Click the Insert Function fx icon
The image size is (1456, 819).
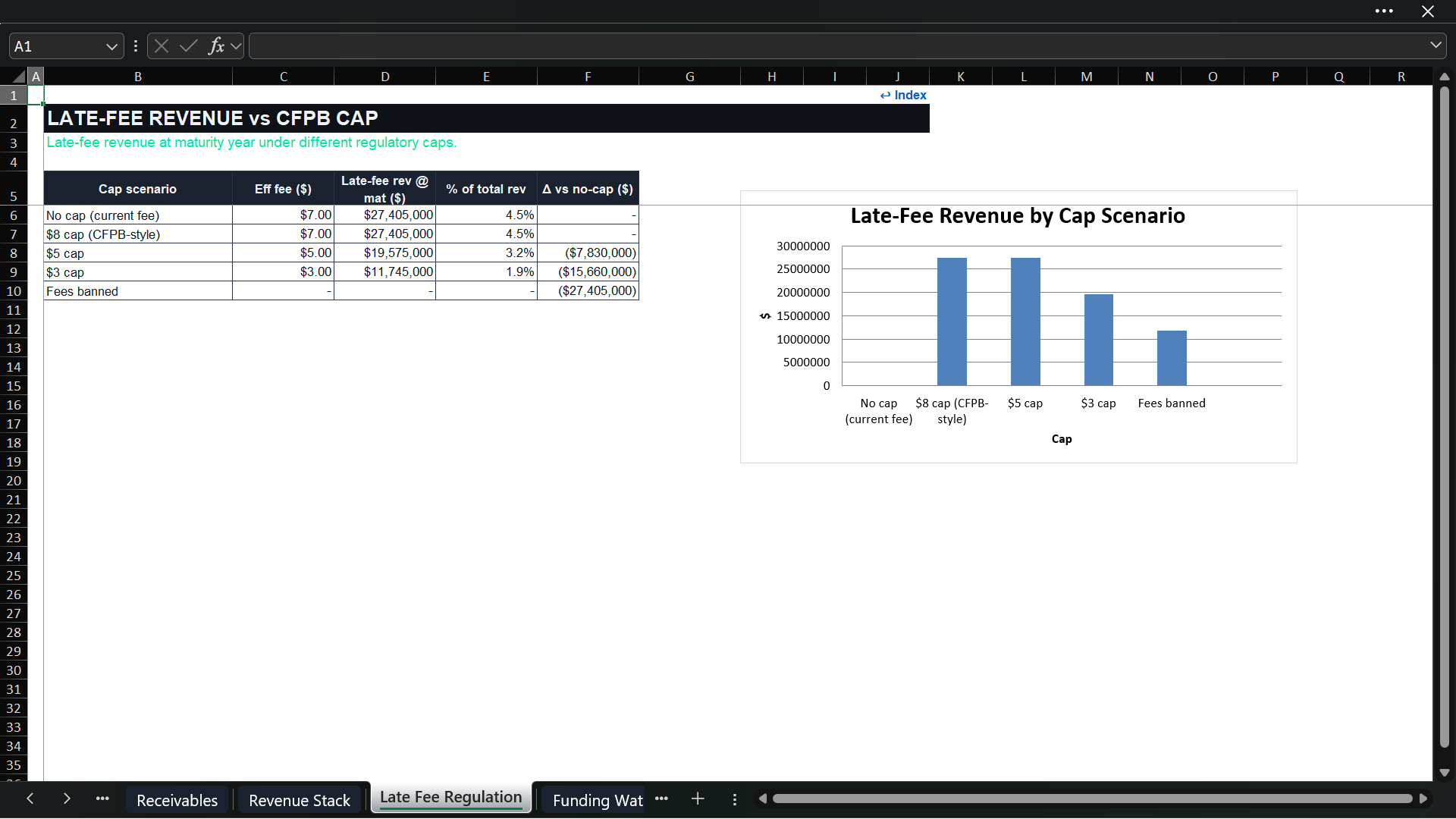point(216,46)
